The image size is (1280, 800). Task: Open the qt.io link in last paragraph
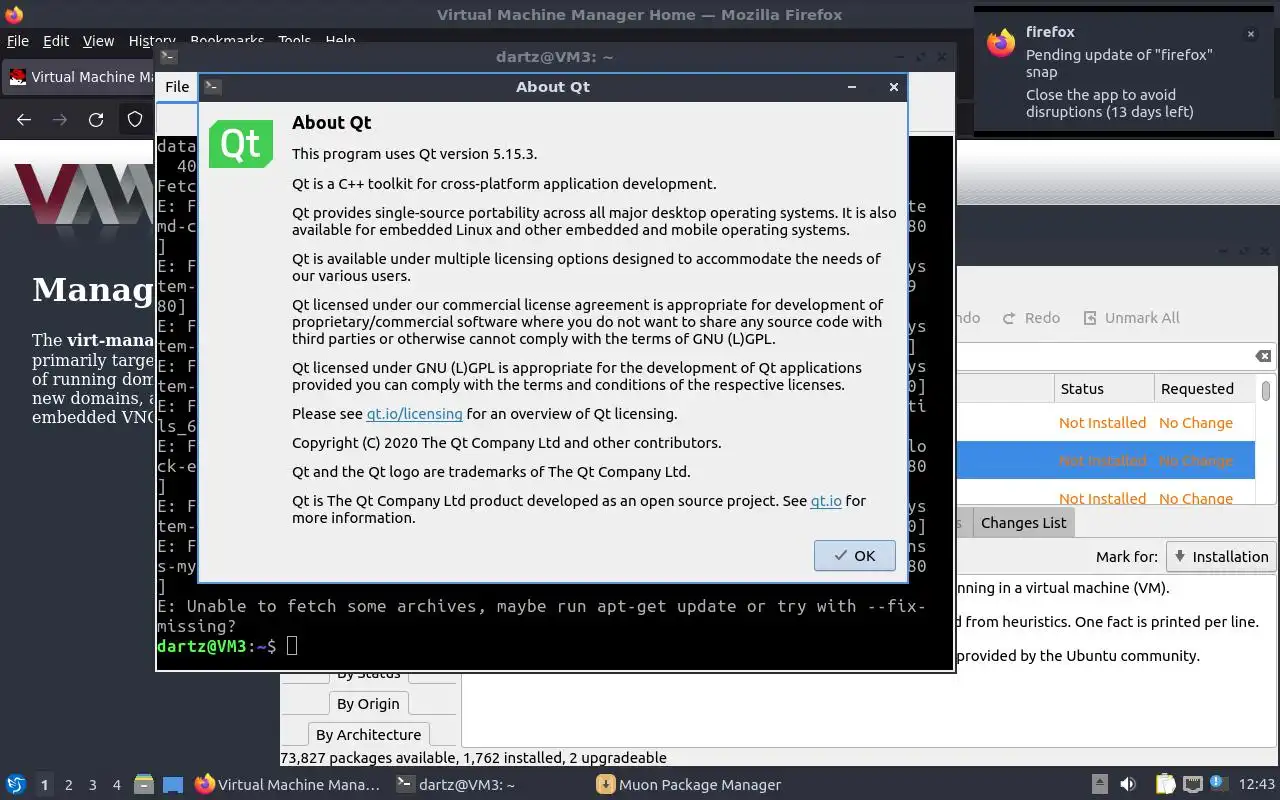(x=826, y=501)
